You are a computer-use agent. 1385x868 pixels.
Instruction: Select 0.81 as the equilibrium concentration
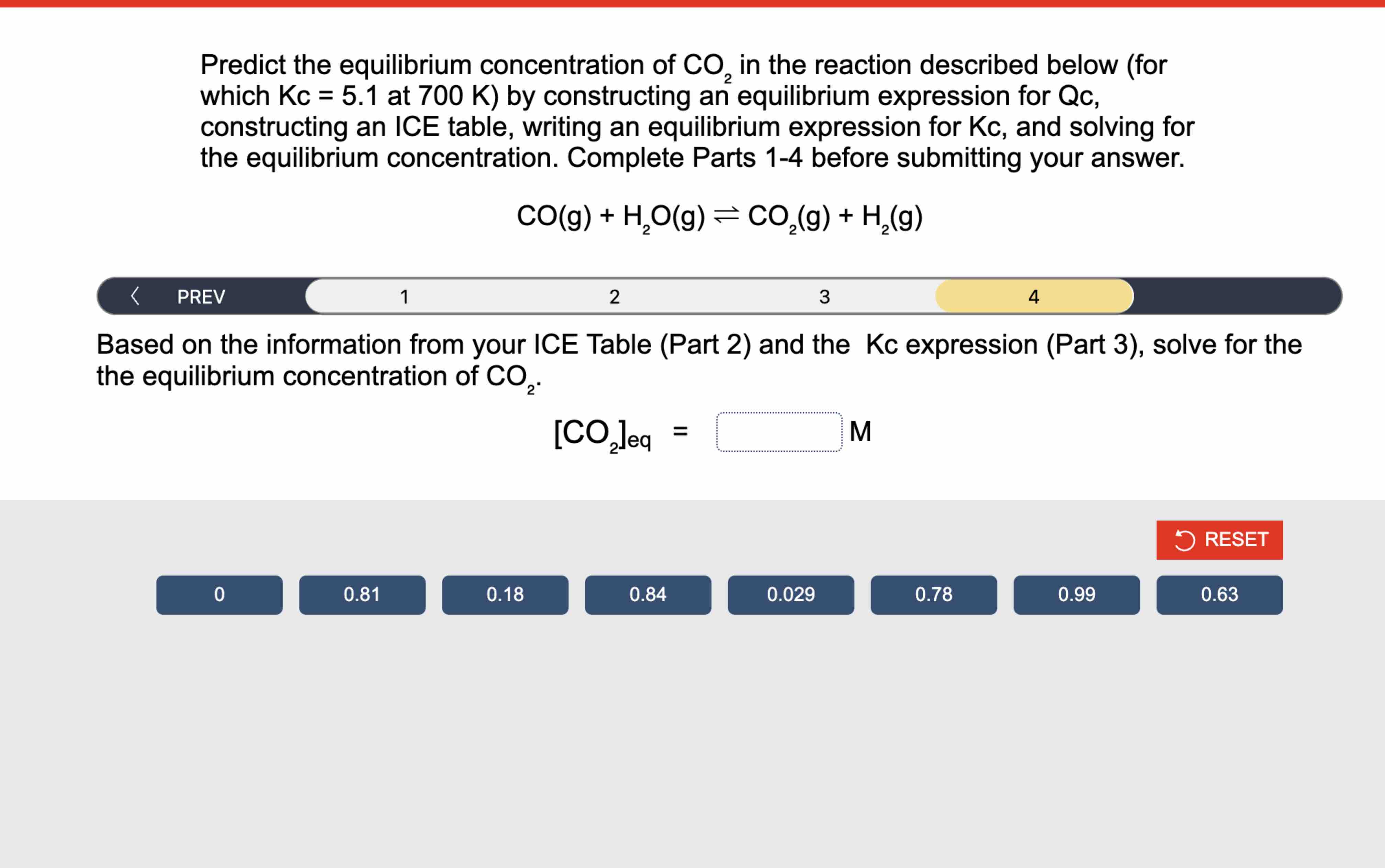coord(362,595)
